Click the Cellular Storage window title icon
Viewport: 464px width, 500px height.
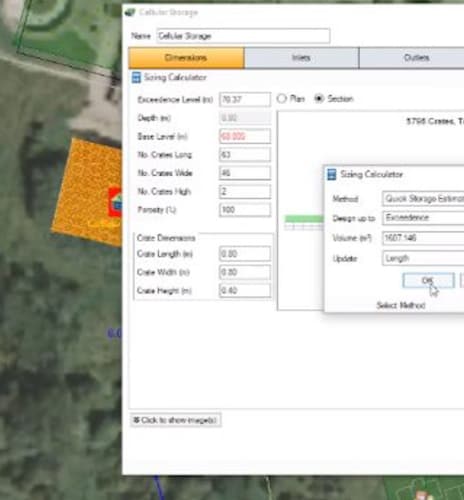(x=130, y=13)
